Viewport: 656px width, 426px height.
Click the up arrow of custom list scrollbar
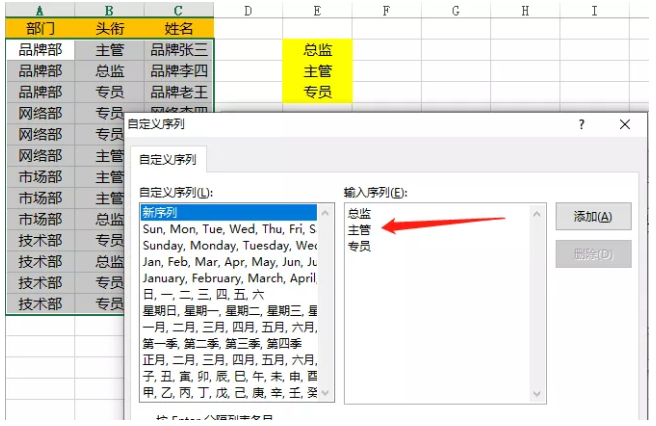click(x=325, y=213)
